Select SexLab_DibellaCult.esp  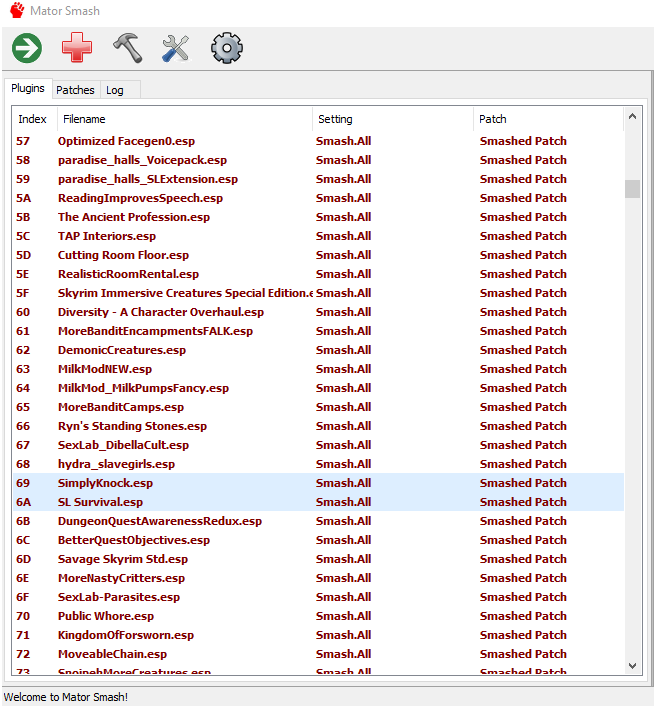318,445
